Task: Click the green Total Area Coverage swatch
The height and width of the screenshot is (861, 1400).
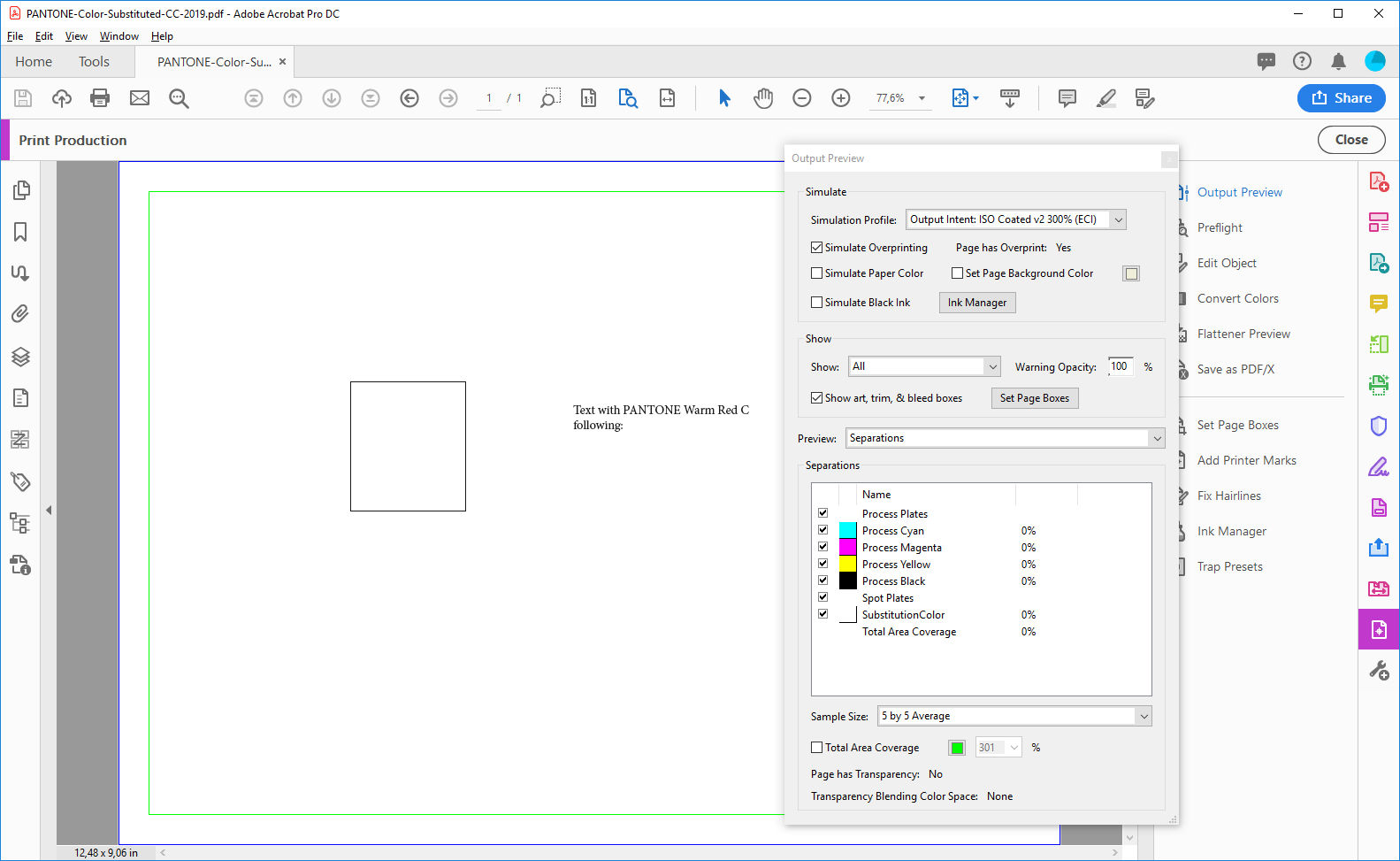Action: (957, 748)
